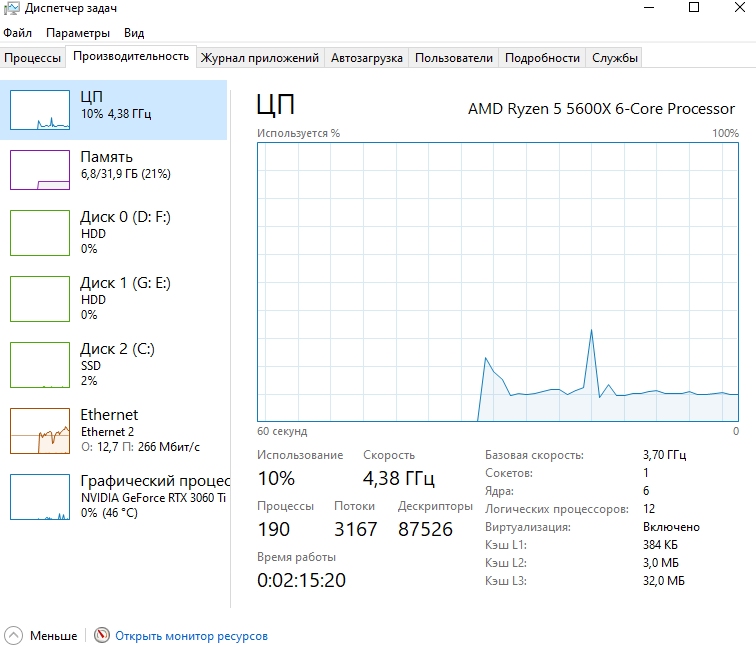This screenshot has width=756, height=647.
Task: Select the ЦП mini graph thumbnail
Action: point(39,110)
